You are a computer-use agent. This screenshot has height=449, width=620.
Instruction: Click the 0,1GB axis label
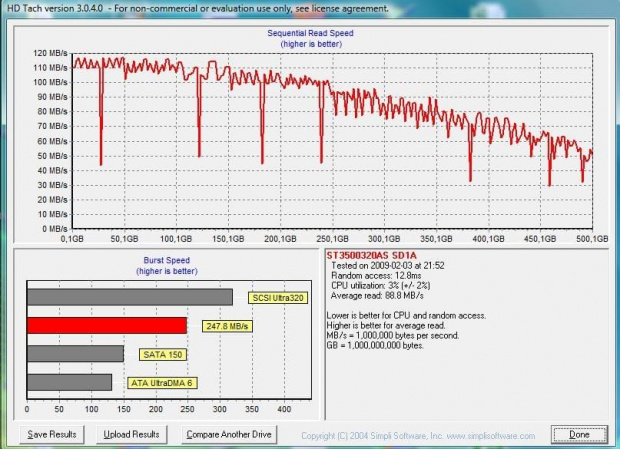(x=72, y=239)
